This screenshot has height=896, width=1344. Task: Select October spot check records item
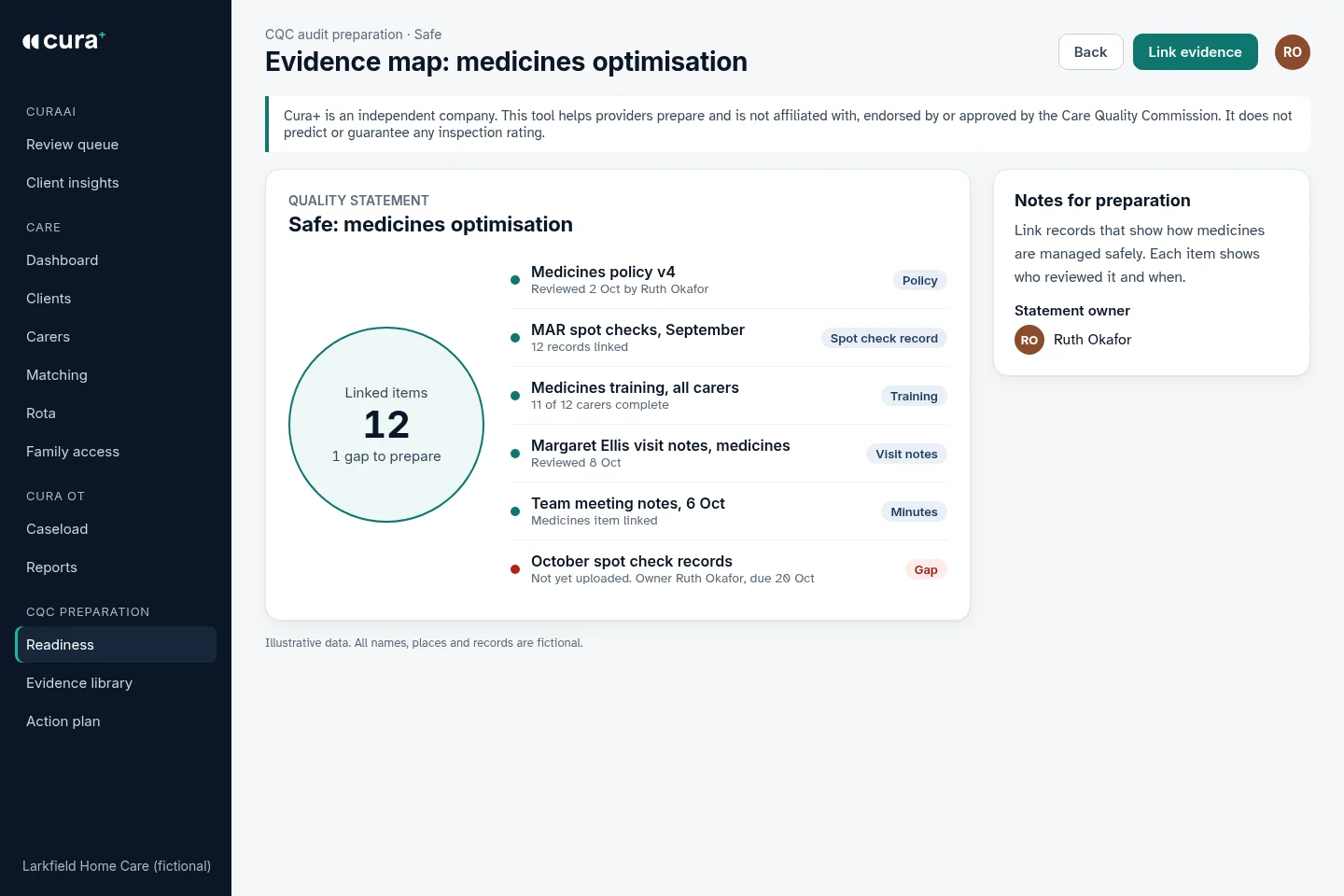729,569
